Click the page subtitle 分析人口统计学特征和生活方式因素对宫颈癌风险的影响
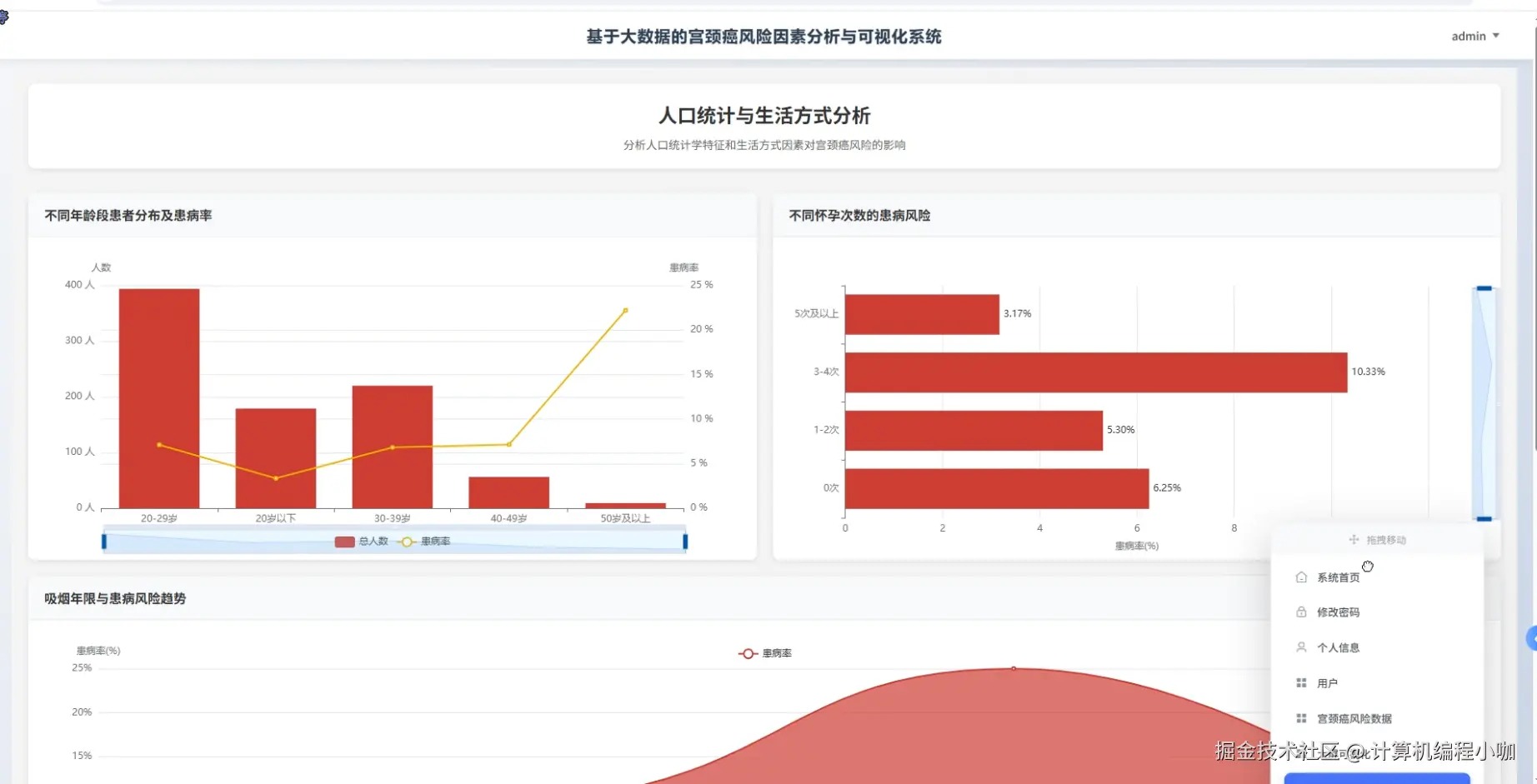The image size is (1537, 784). click(764, 145)
